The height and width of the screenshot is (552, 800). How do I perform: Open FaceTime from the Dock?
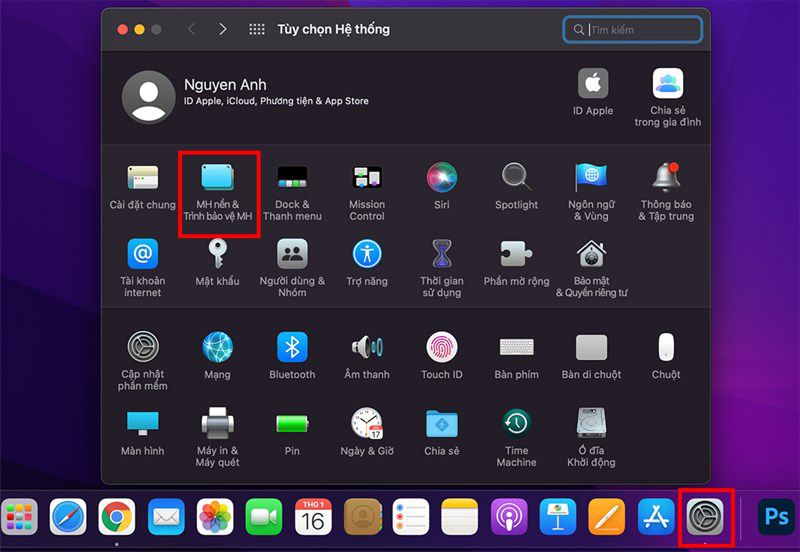[264, 517]
